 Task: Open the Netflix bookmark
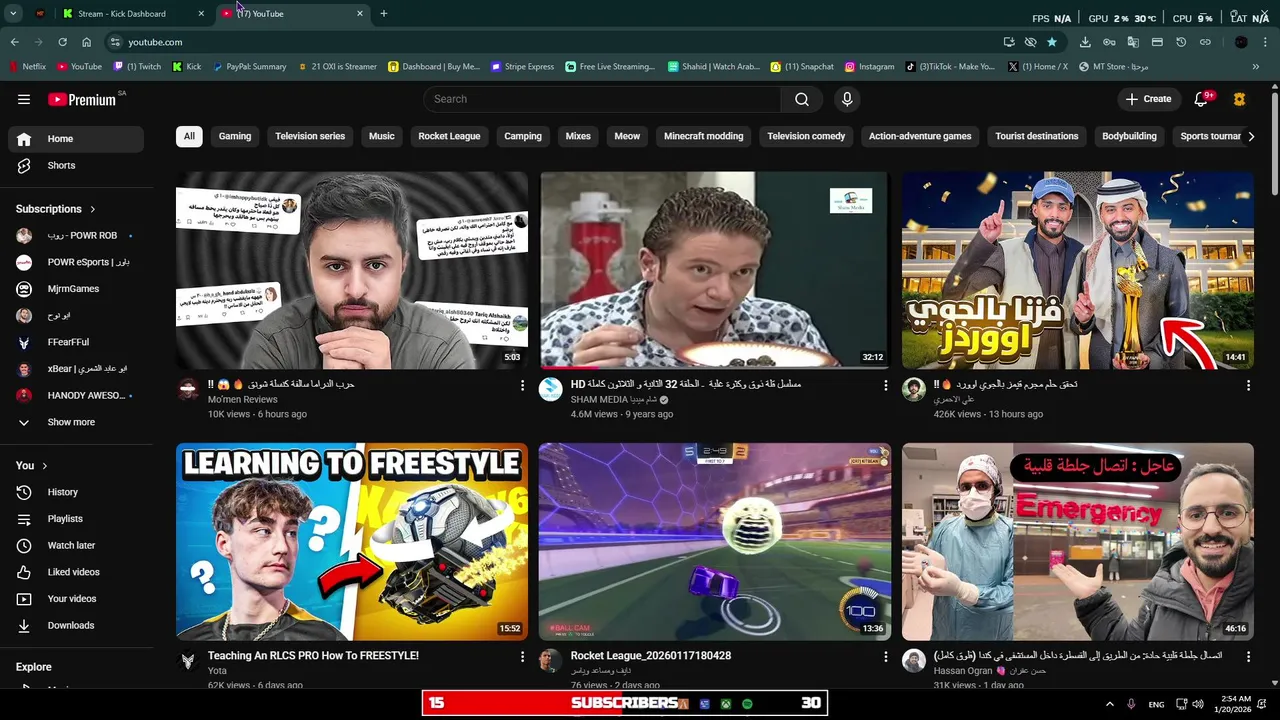coord(27,67)
